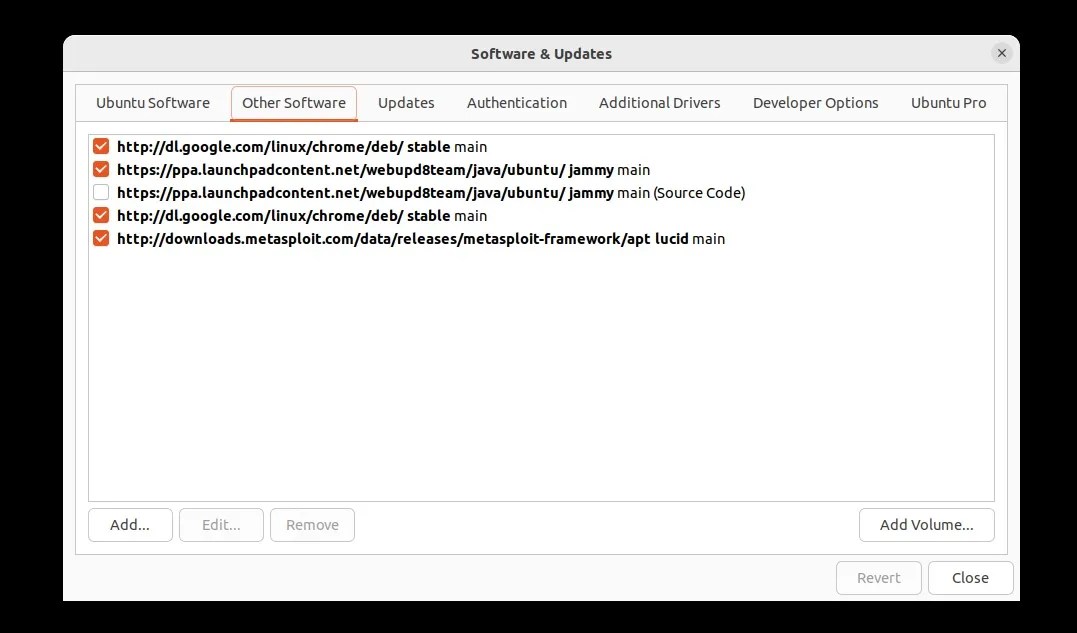Select the metasploit-framework repository row
The width and height of the screenshot is (1077, 633).
(420, 238)
